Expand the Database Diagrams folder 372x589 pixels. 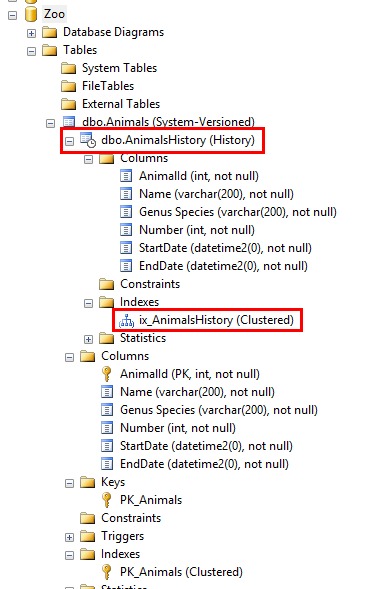pyautogui.click(x=32, y=33)
